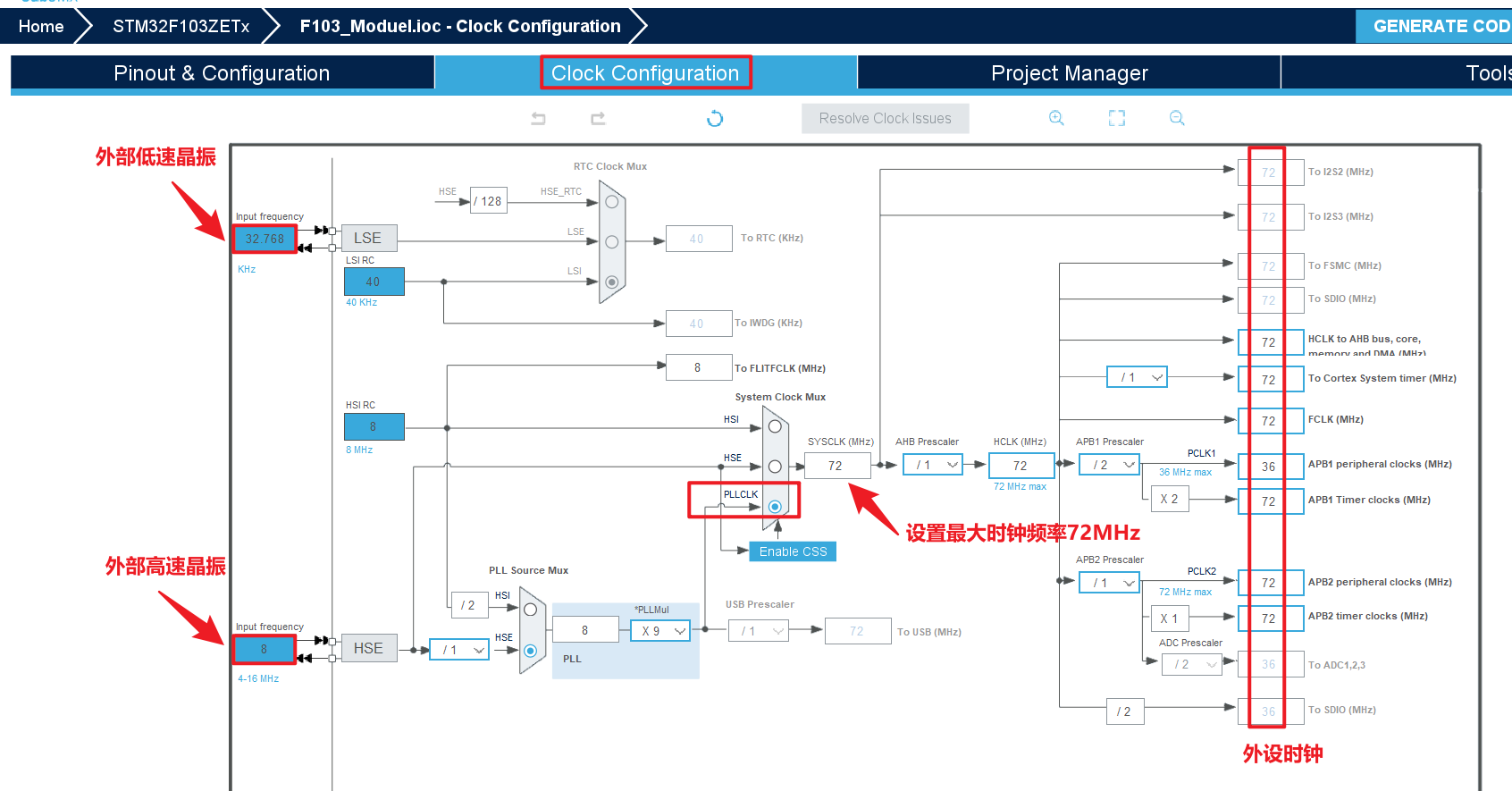Open the AHB Prescaler dropdown
1512x791 pixels.
click(x=932, y=465)
